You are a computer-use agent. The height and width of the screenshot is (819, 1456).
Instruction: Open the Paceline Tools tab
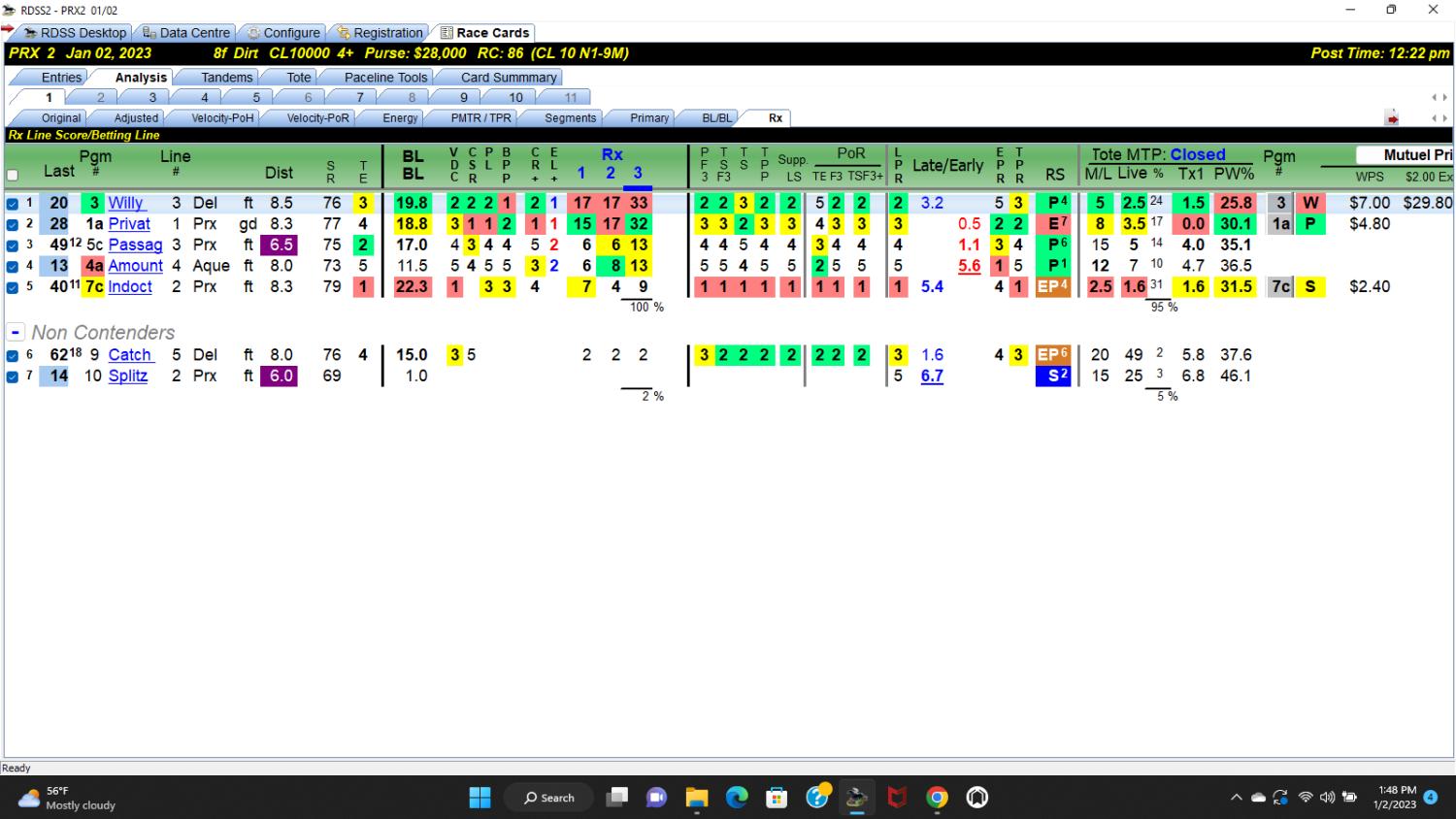click(x=385, y=78)
